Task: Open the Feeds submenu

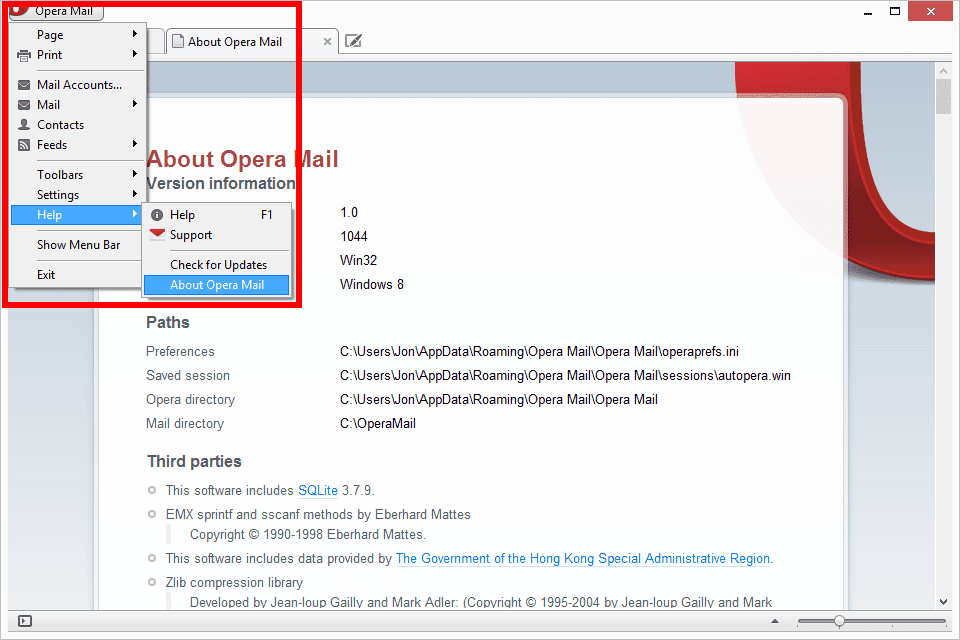Action: coord(78,145)
